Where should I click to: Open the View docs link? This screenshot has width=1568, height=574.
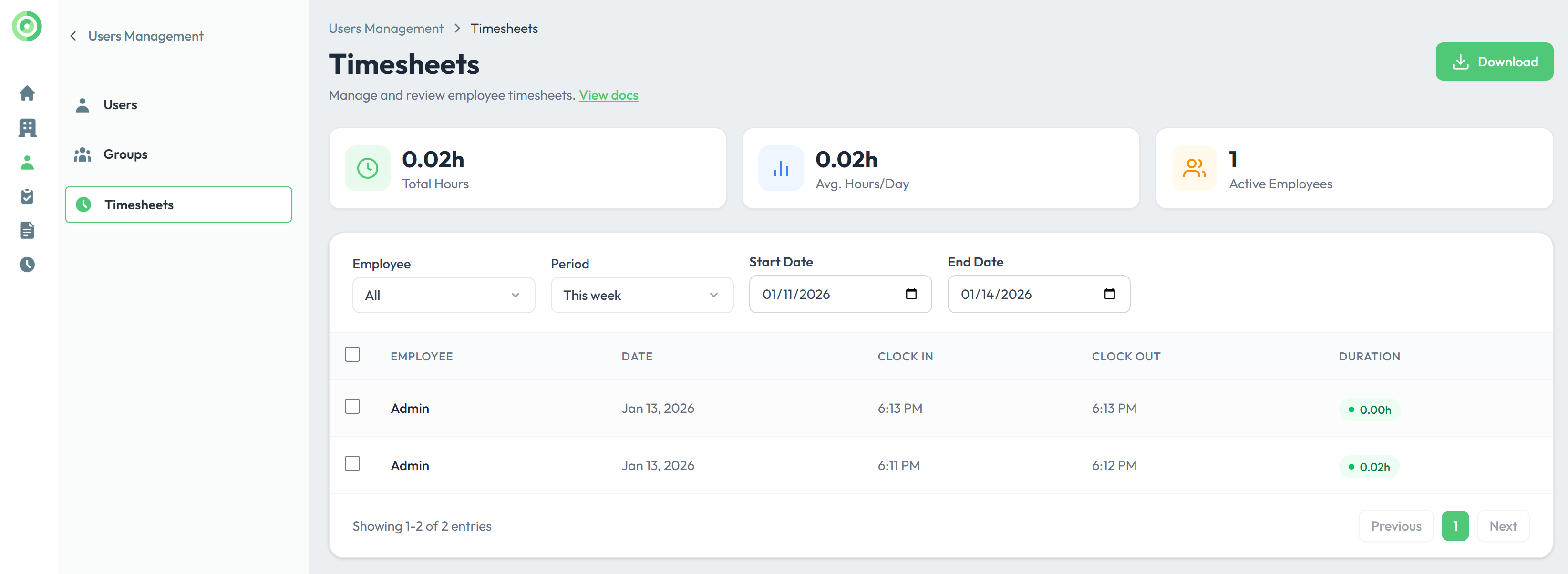(x=608, y=95)
